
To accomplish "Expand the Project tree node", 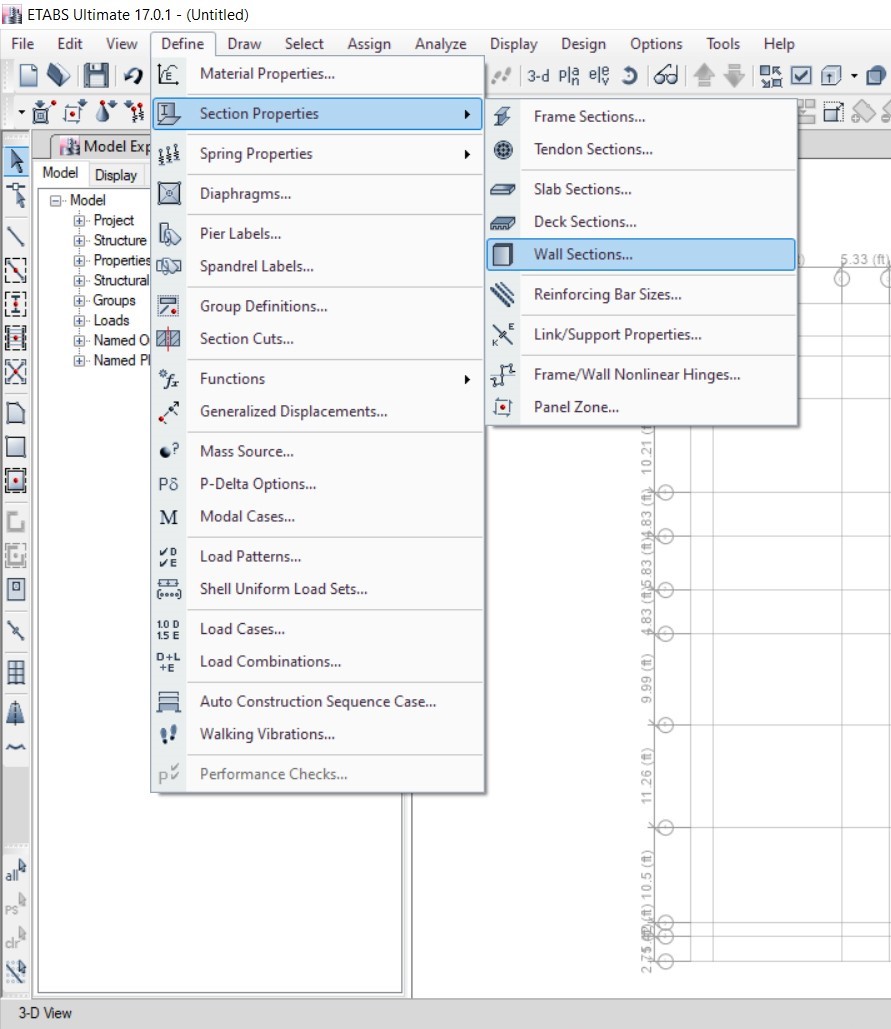I will point(80,221).
